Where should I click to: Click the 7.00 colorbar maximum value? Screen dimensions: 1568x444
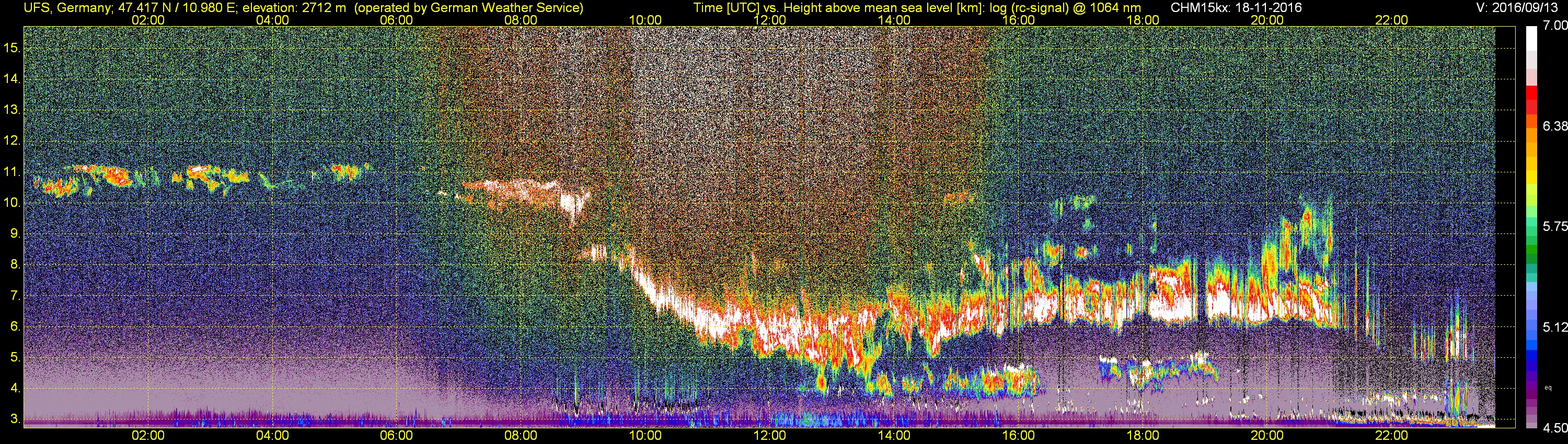1555,26
